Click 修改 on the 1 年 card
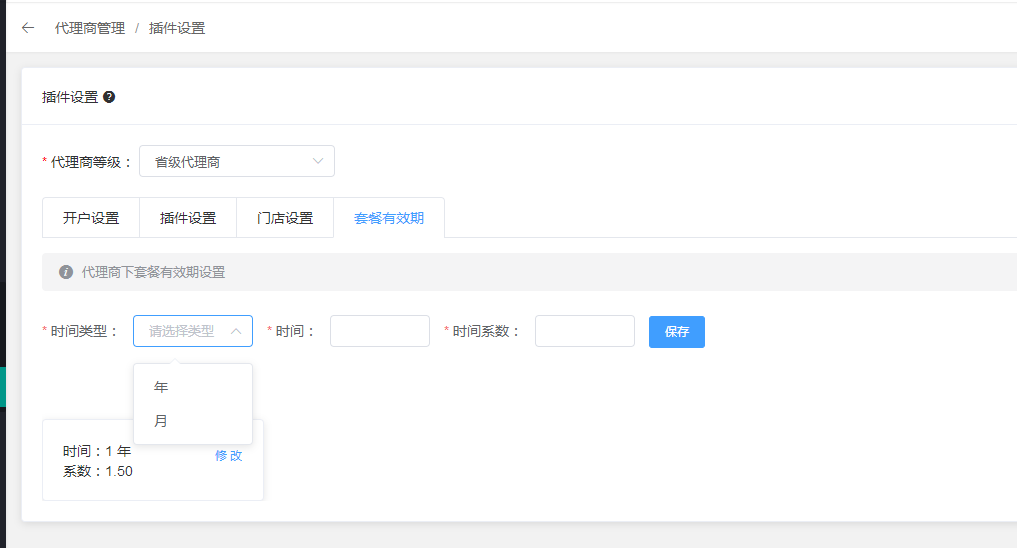The height and width of the screenshot is (548, 1017). pos(228,455)
